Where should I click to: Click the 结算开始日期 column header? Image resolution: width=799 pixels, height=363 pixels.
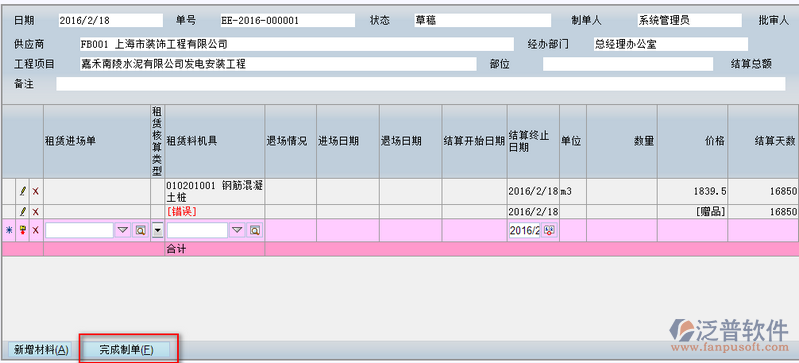(x=474, y=141)
